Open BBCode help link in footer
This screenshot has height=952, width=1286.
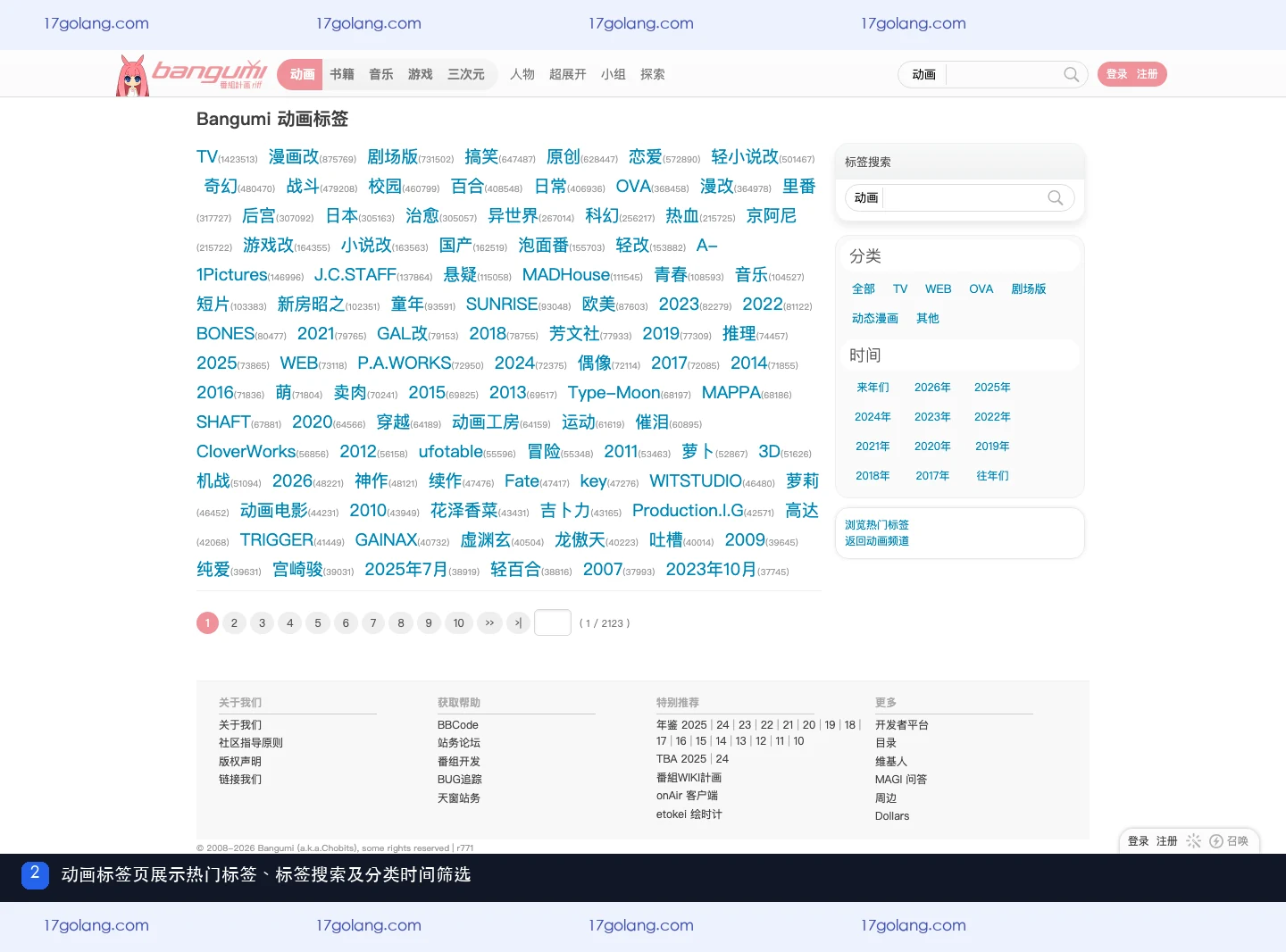pos(458,724)
